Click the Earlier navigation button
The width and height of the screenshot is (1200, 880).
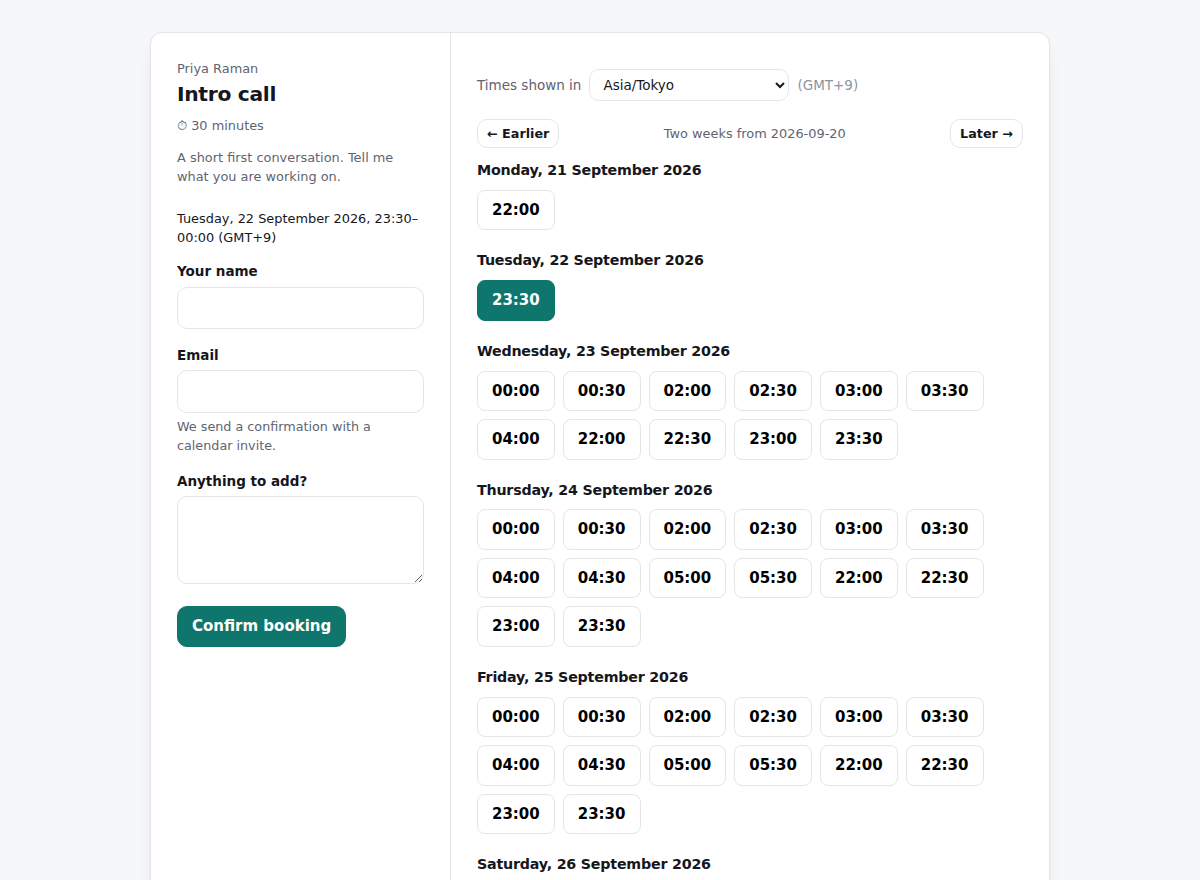coord(518,134)
